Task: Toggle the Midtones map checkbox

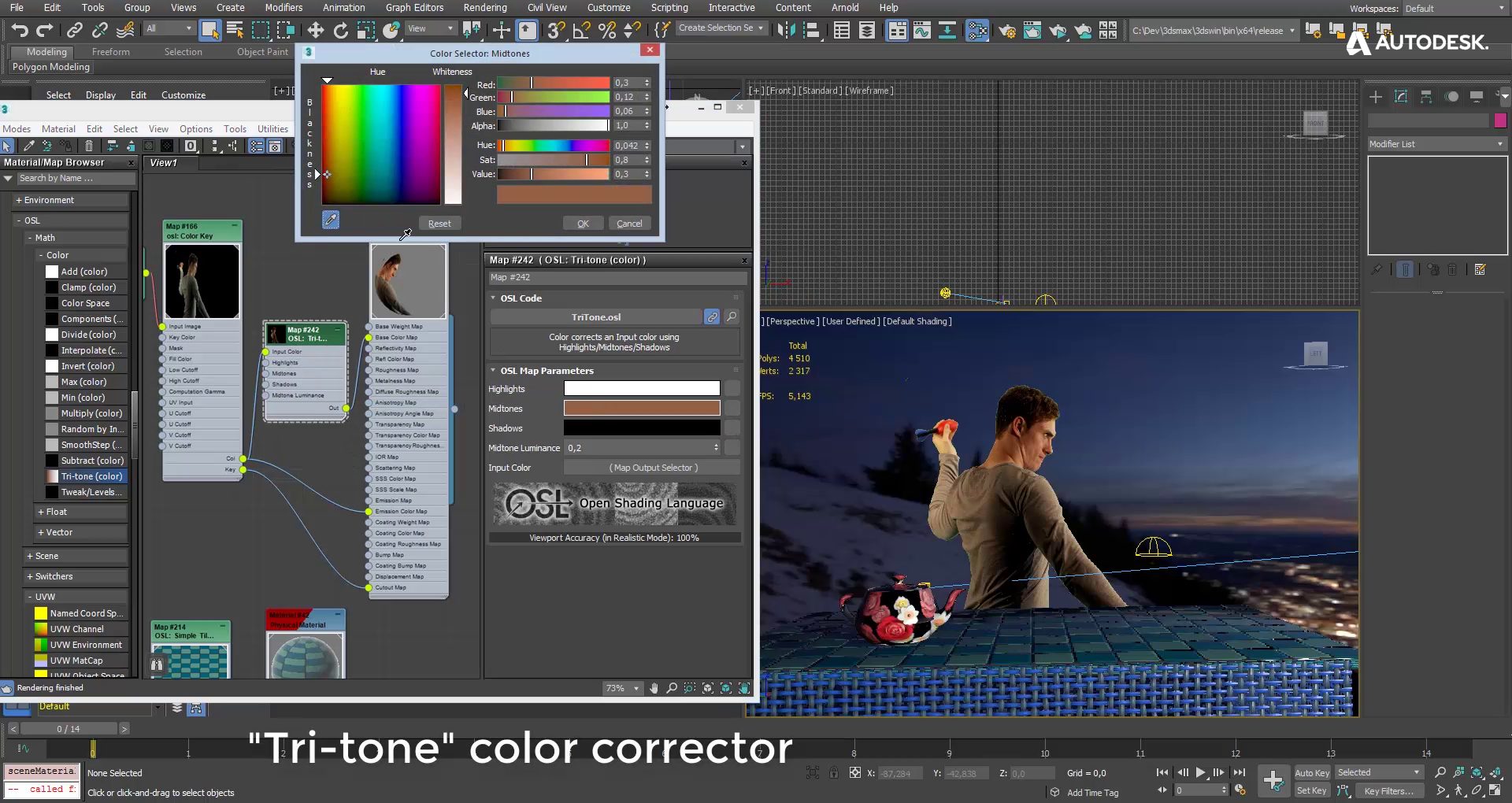Action: click(732, 408)
